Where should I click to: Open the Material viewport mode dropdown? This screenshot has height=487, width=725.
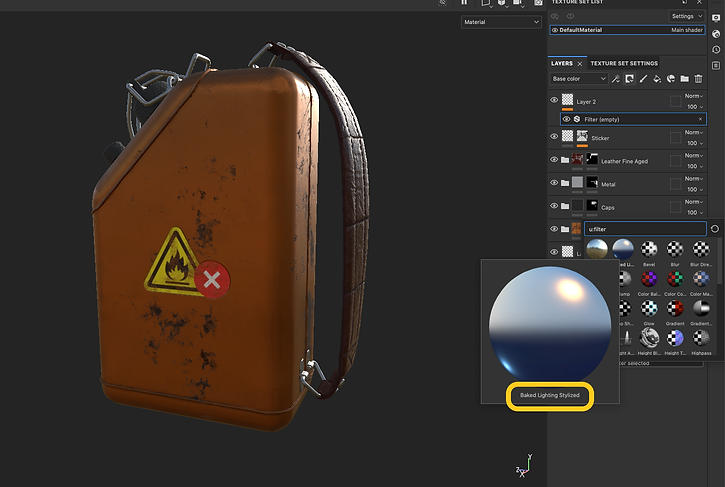[501, 22]
